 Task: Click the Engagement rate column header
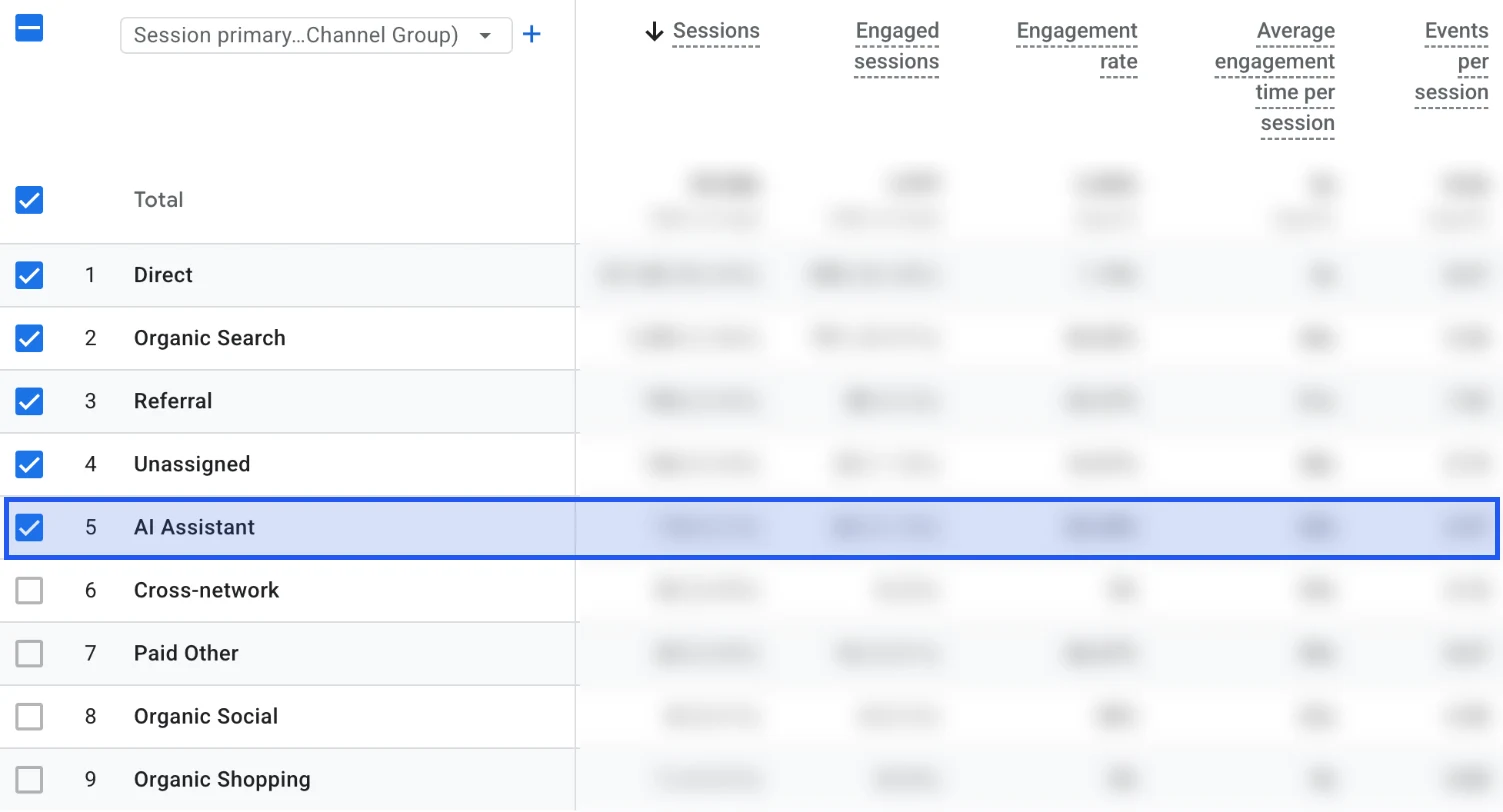coord(1077,47)
